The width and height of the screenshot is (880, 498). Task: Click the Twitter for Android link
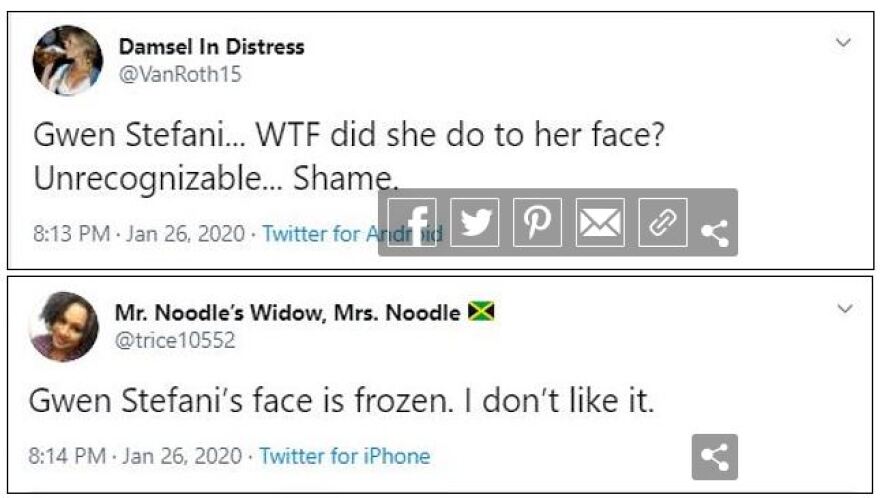pos(340,234)
